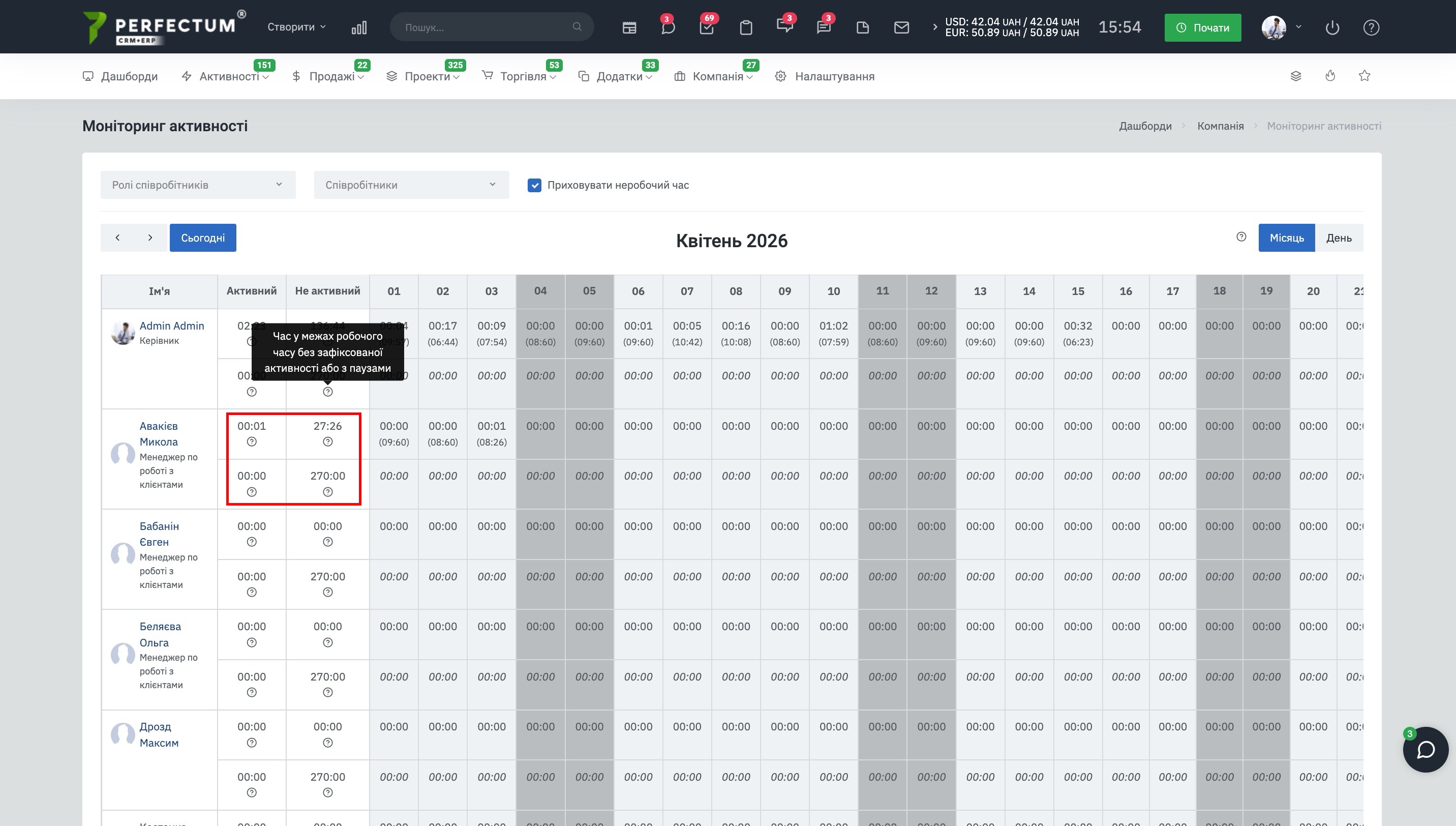Click the help icon next to Місяць
Image resolution: width=1456 pixels, height=826 pixels.
1241,237
